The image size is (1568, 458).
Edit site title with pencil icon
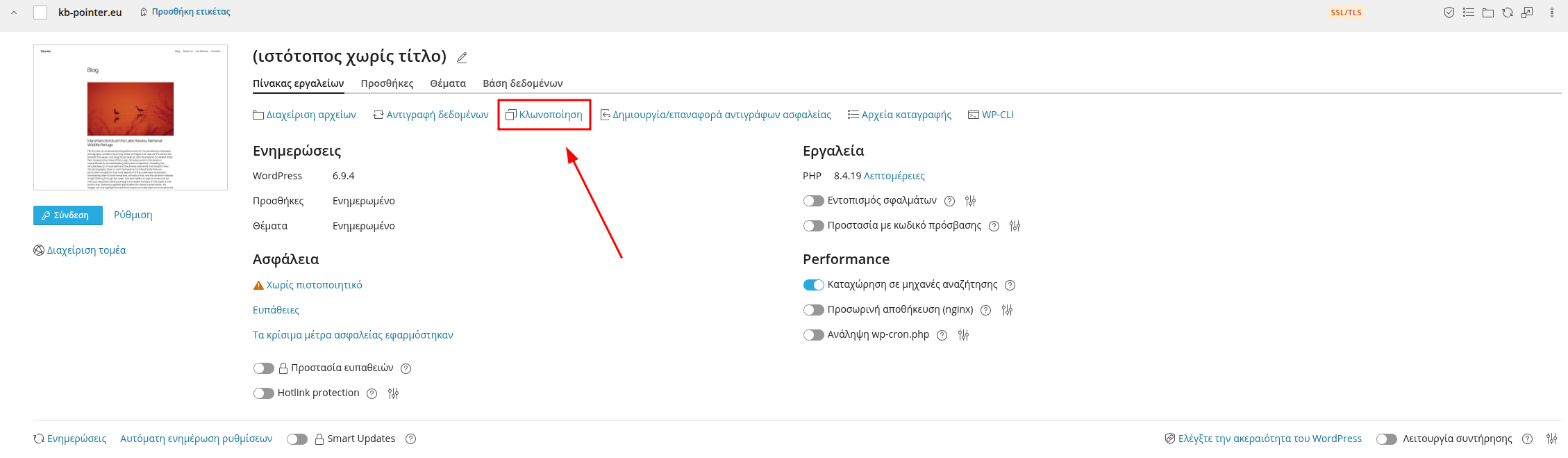(462, 58)
